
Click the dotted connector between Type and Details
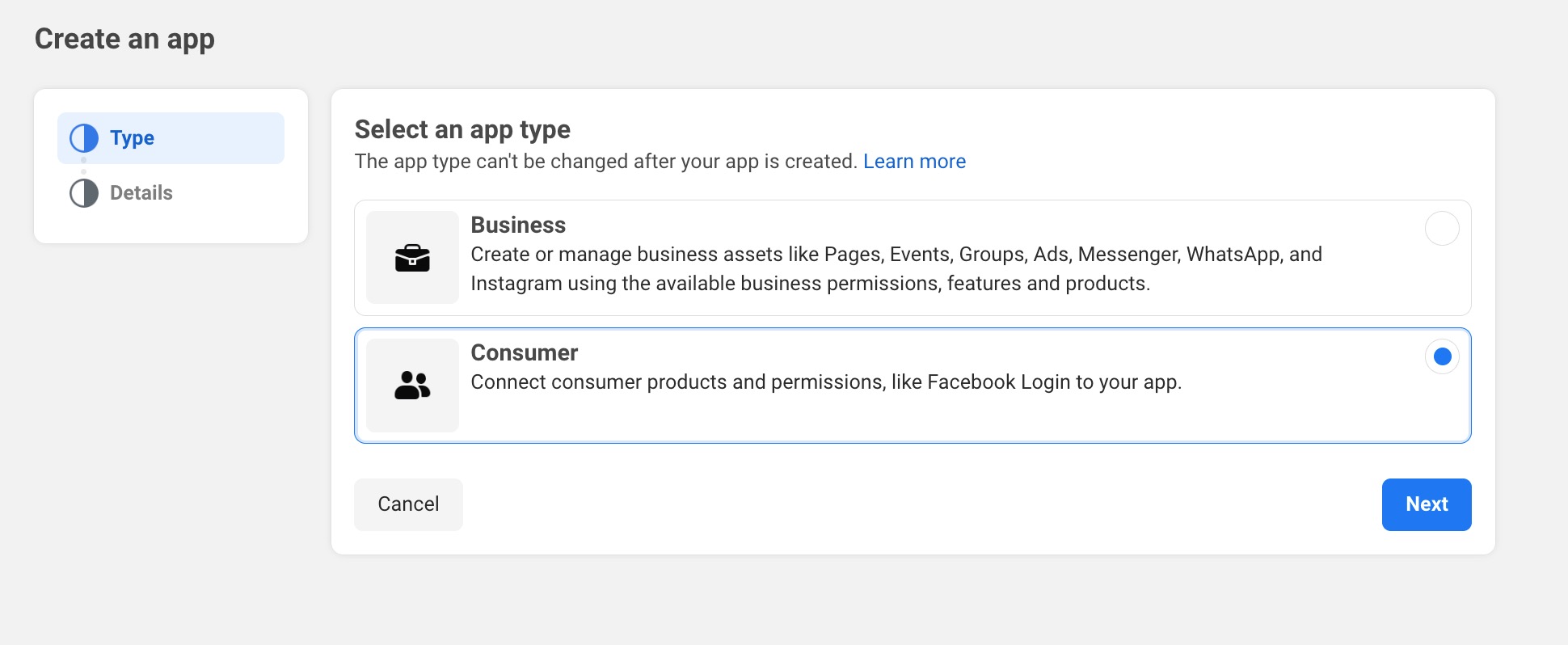pyautogui.click(x=83, y=167)
